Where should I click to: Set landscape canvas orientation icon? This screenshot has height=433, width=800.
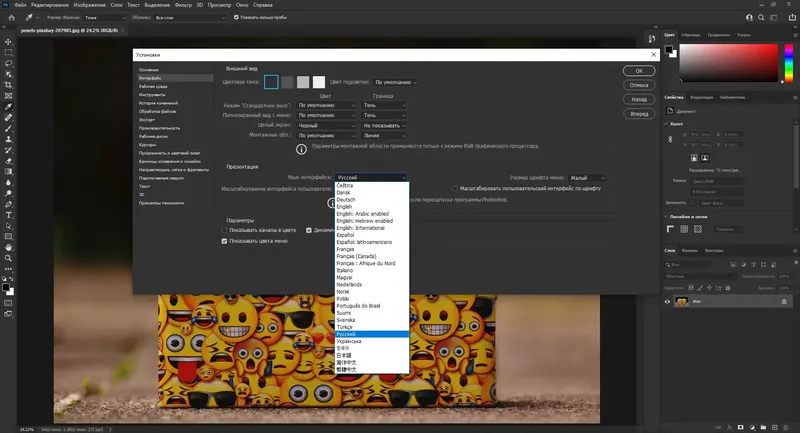[705, 158]
